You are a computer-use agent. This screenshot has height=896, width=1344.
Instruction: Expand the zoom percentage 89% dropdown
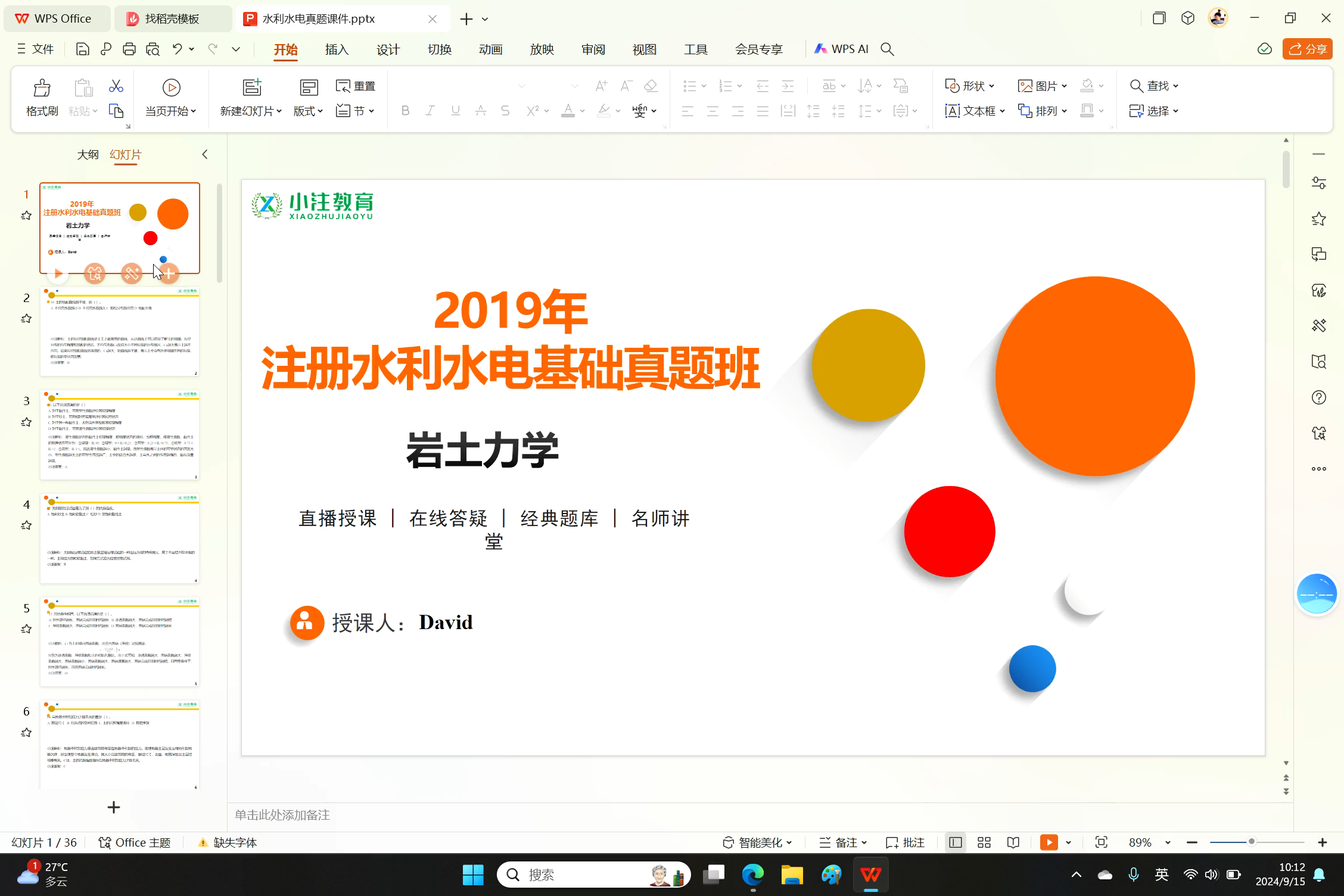pos(1168,842)
